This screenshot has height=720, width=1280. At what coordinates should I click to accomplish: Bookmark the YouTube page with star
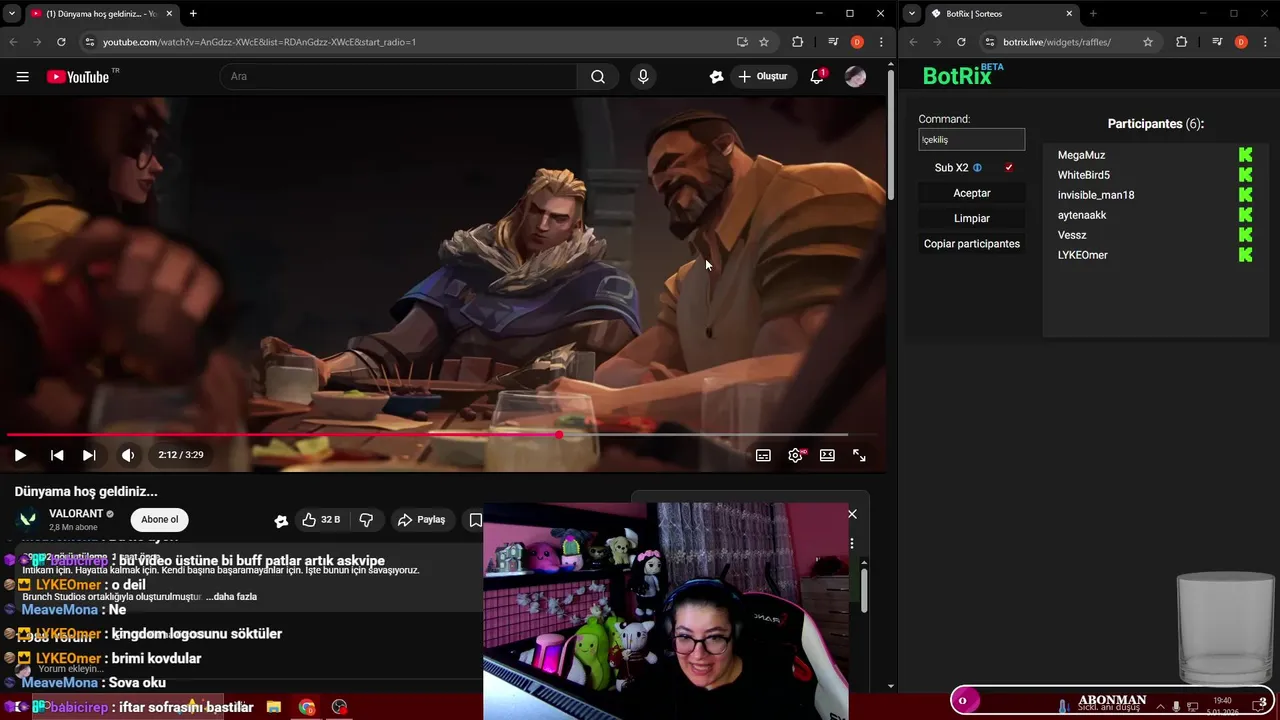[764, 42]
